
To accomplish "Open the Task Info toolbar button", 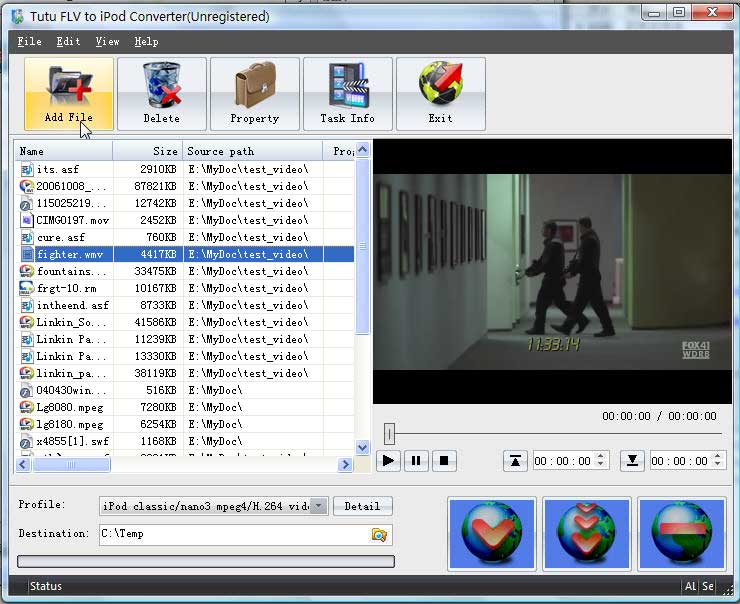I will coord(348,93).
